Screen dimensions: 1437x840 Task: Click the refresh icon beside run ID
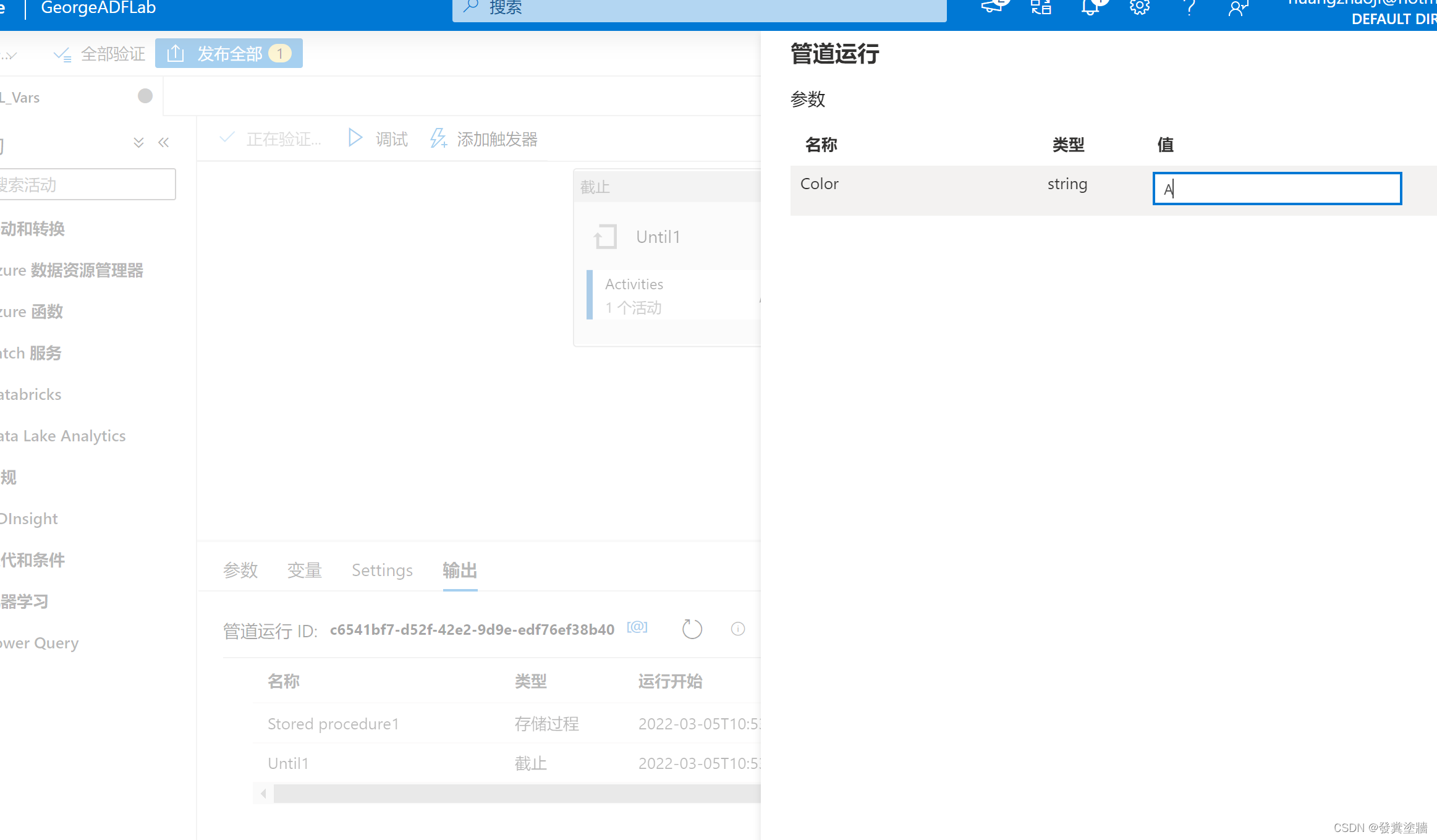click(692, 629)
